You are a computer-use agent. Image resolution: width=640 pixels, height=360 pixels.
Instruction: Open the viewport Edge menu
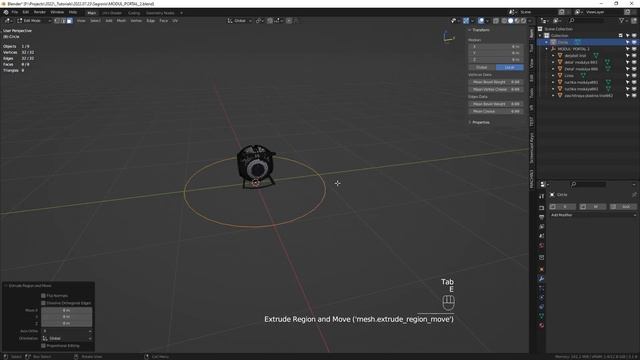click(151, 20)
